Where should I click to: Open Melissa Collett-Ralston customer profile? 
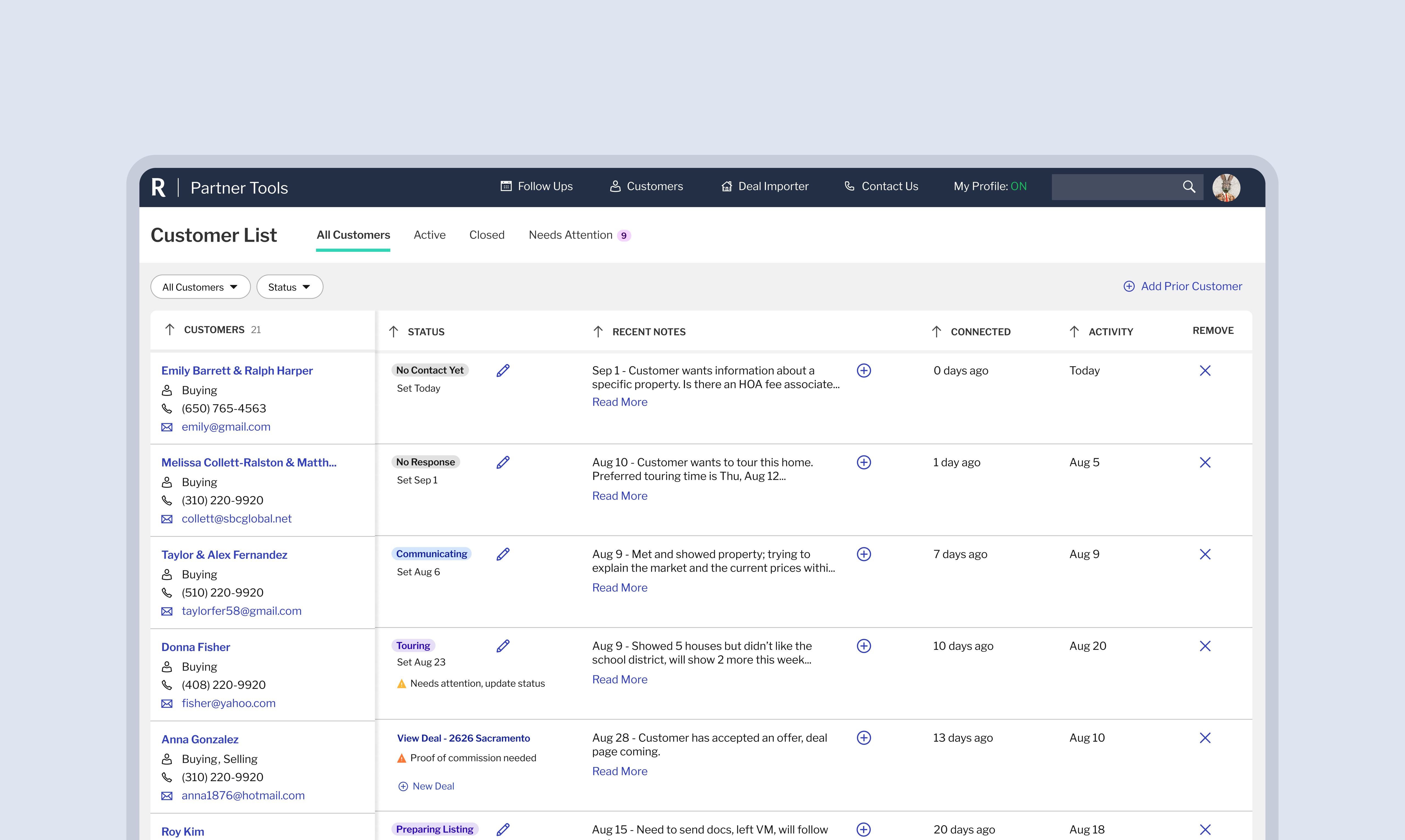(x=249, y=463)
